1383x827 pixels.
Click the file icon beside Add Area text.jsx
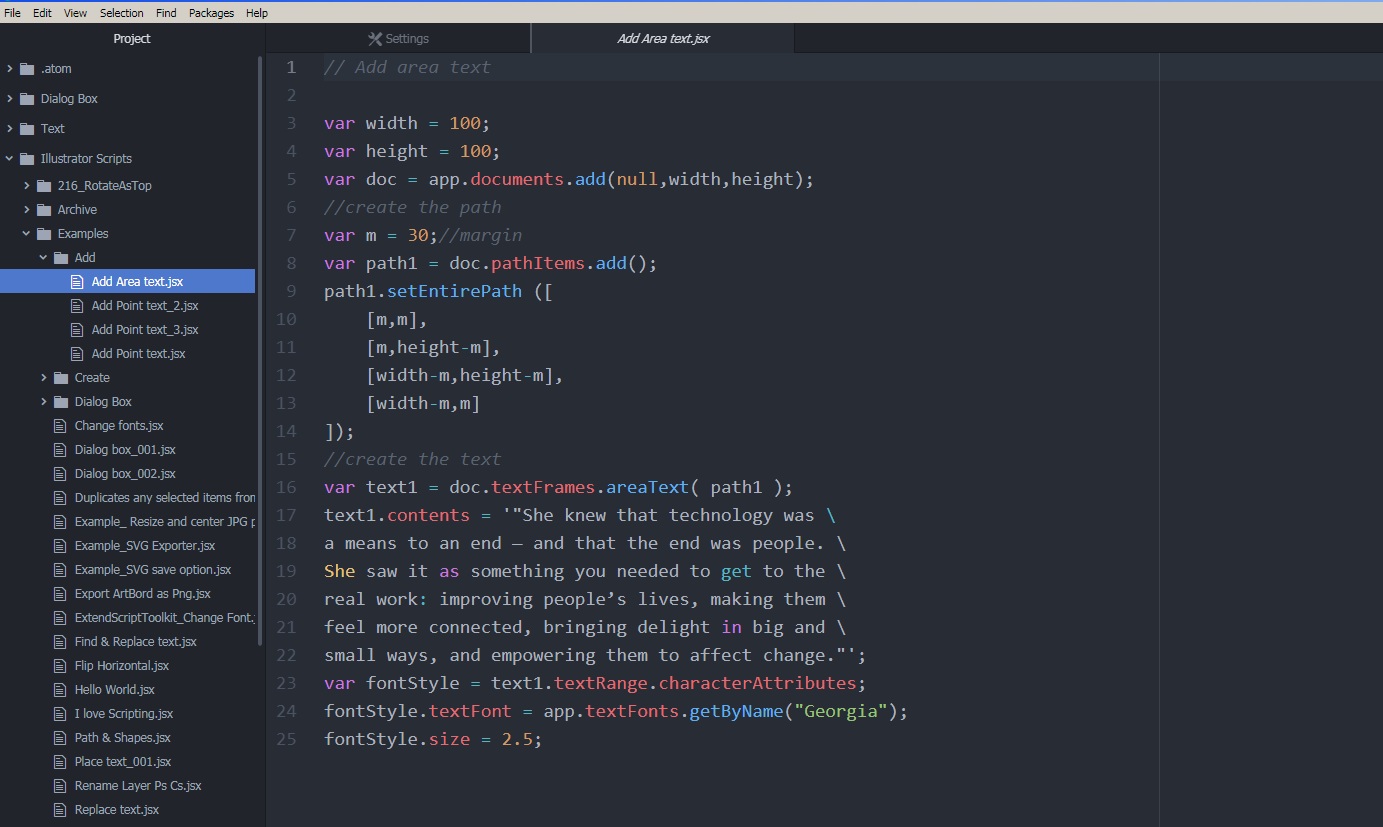click(x=77, y=282)
